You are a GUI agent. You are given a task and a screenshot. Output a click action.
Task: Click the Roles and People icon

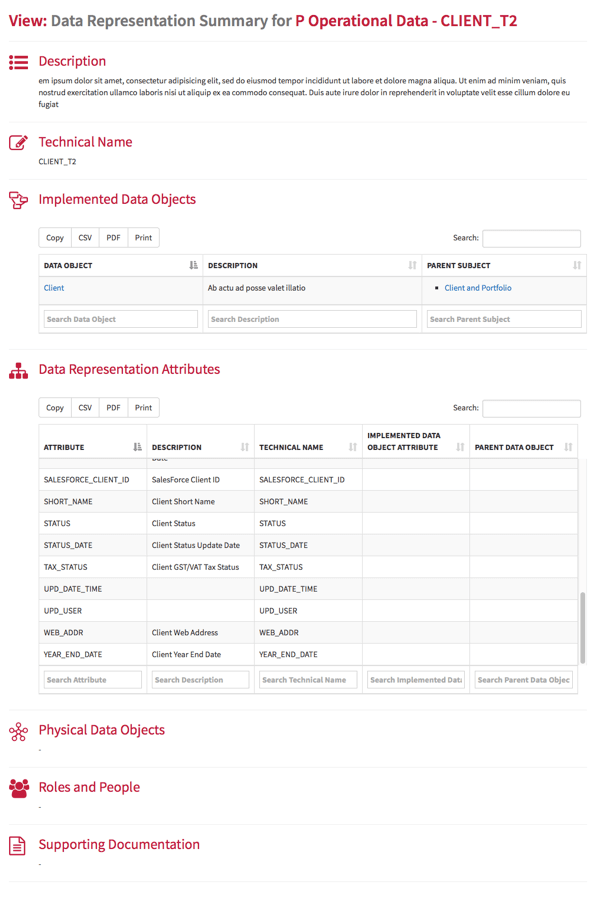pos(18,788)
